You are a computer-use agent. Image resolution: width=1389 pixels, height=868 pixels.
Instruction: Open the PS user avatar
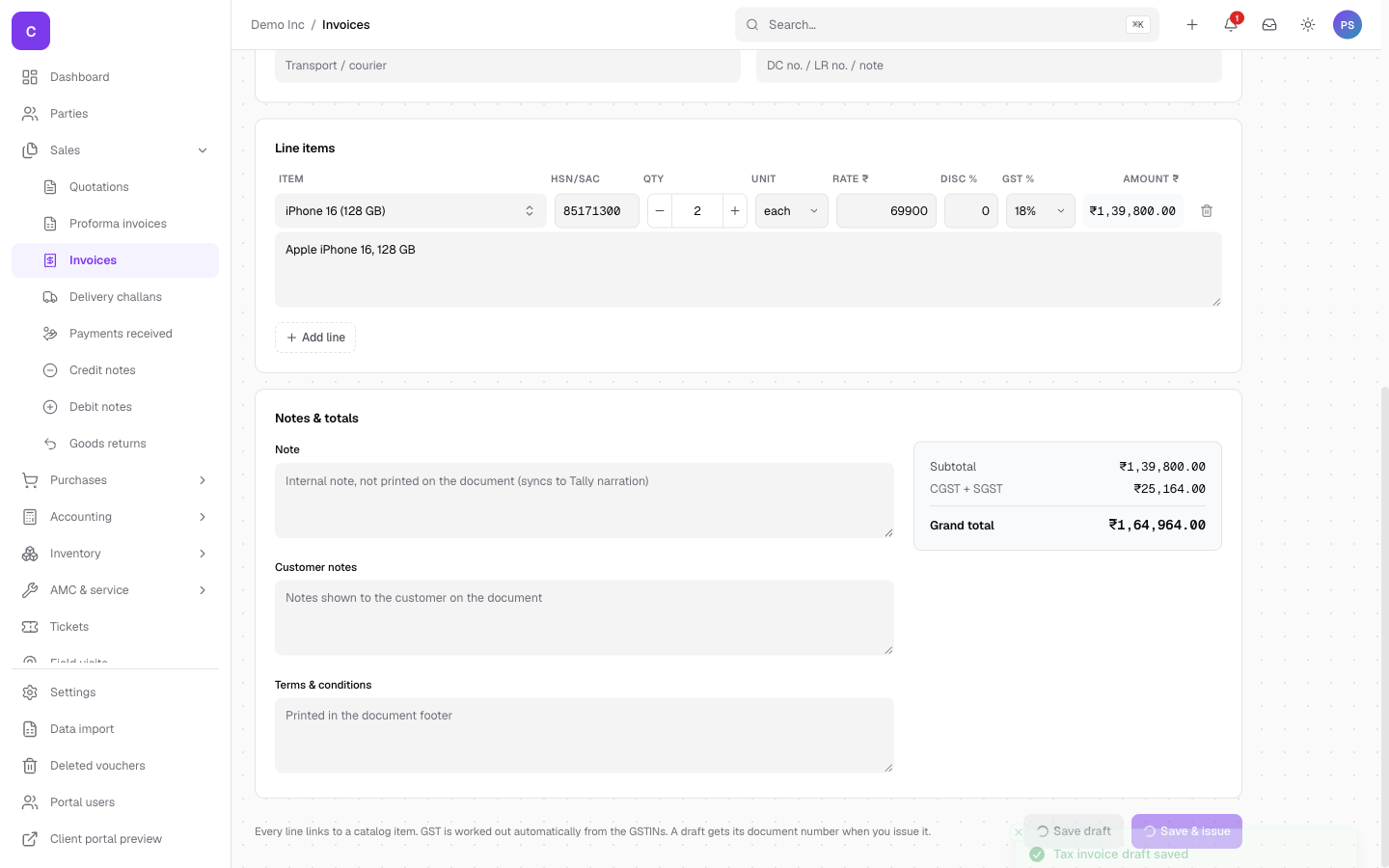(x=1348, y=25)
